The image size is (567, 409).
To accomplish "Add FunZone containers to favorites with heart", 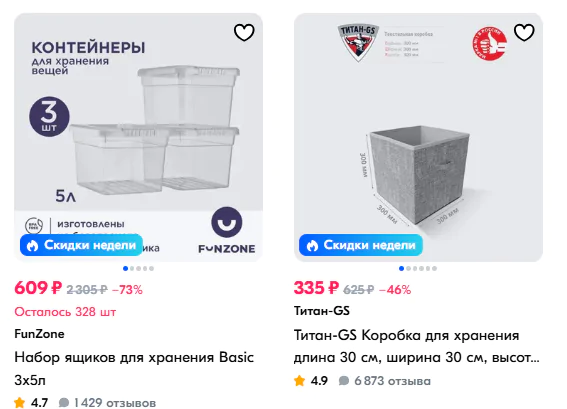I will point(244,33).
